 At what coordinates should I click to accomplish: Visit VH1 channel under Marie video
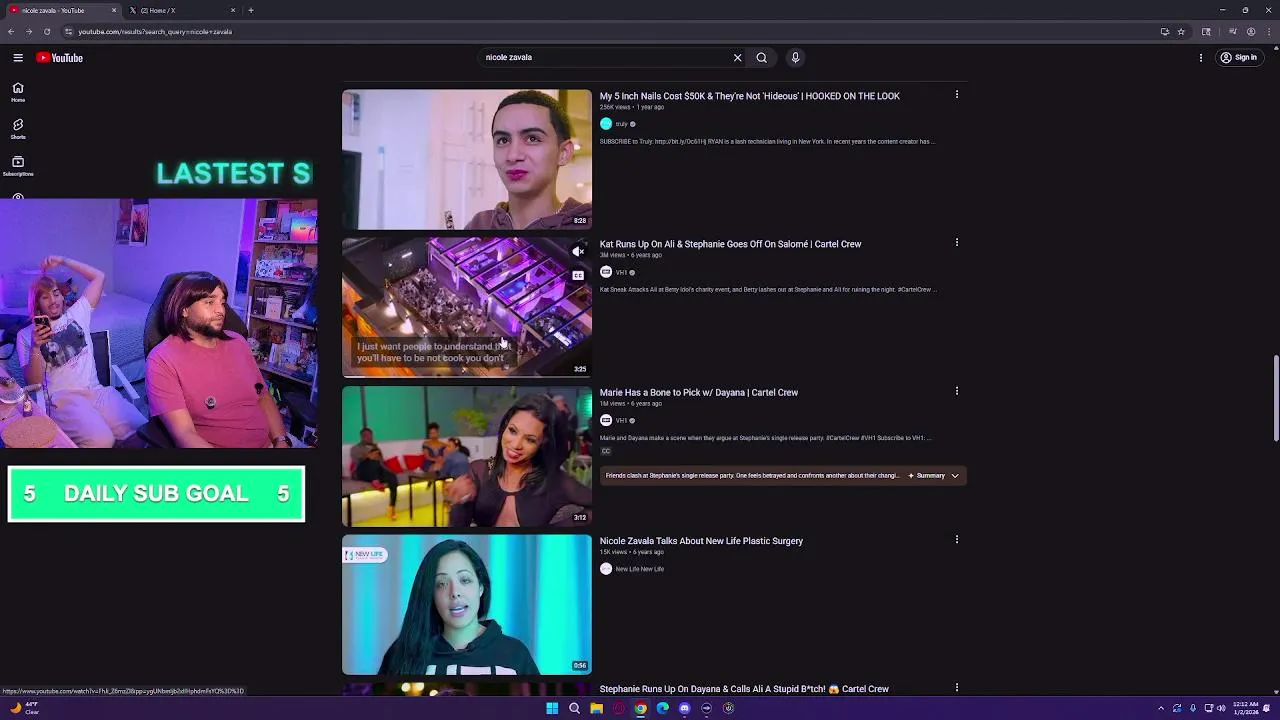point(621,421)
